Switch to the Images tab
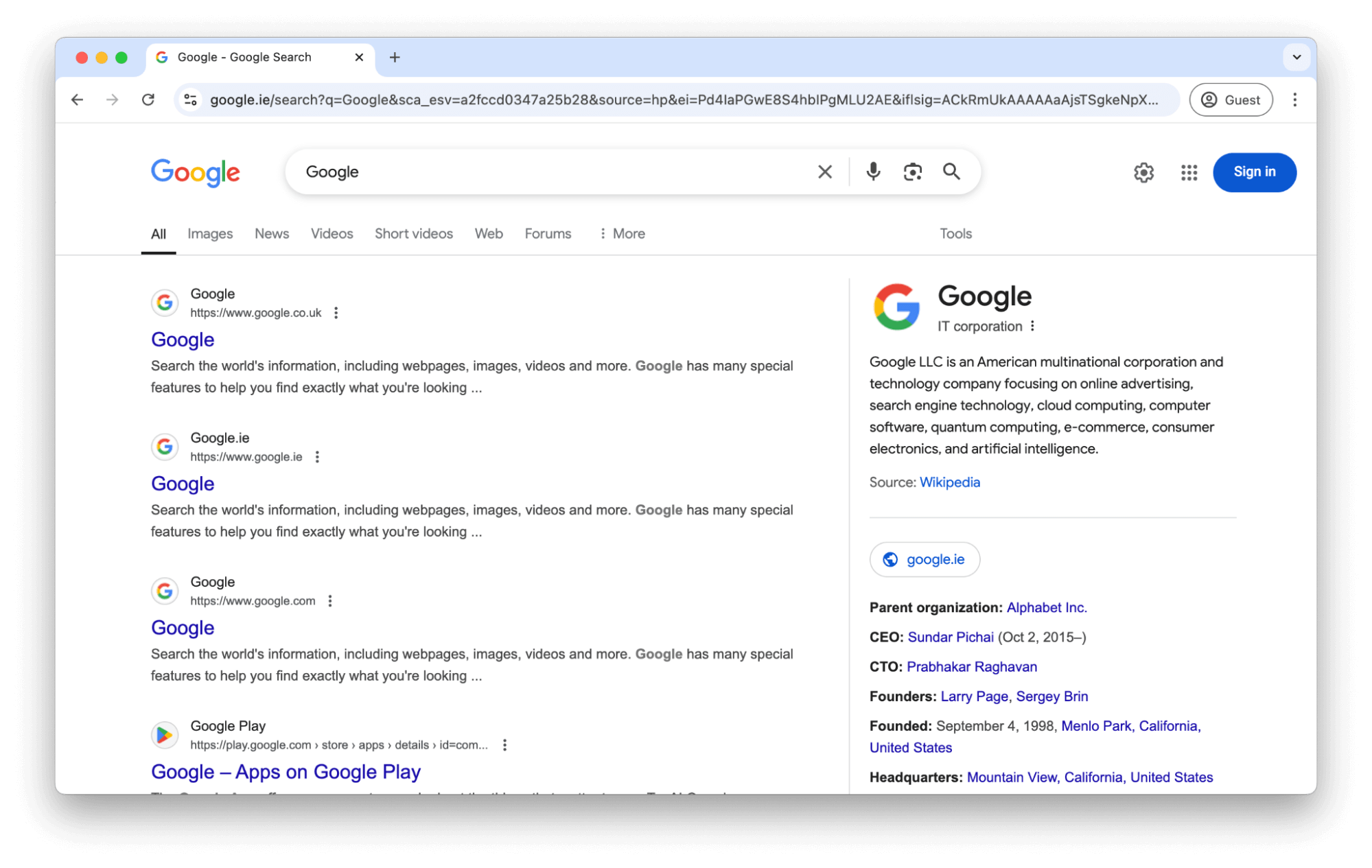This screenshot has height=868, width=1372. click(209, 233)
